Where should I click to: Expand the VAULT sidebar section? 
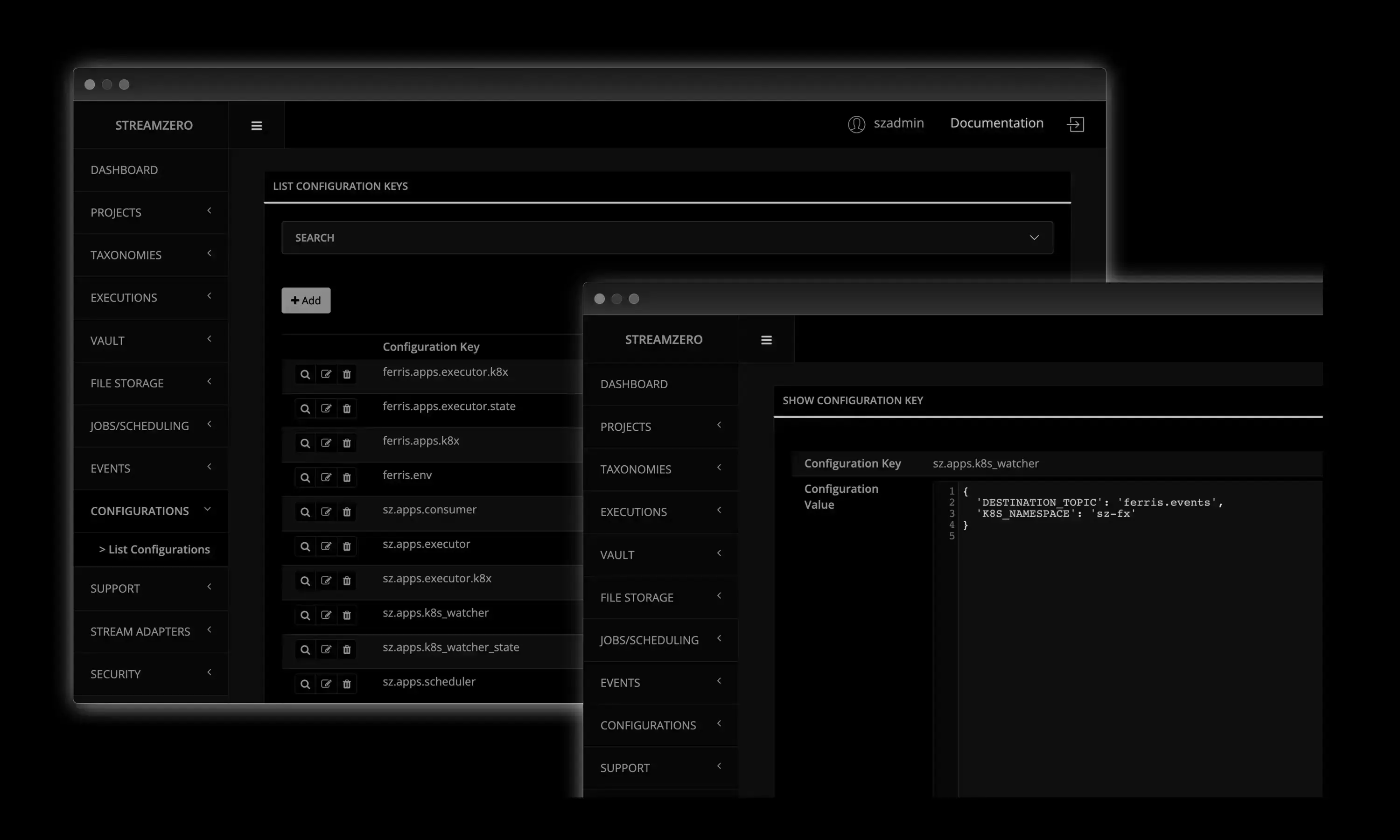coord(107,340)
